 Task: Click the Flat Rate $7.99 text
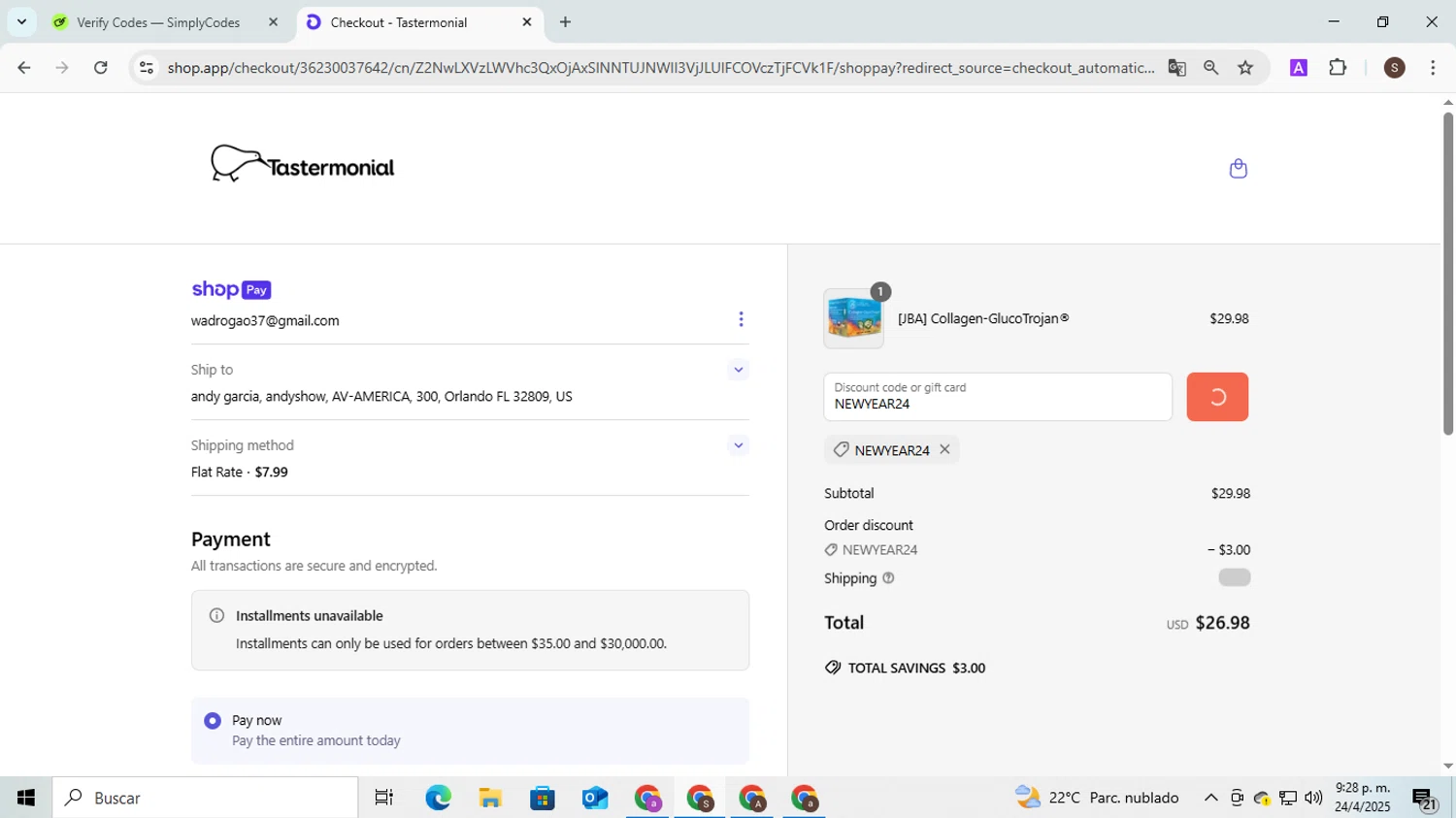click(x=239, y=472)
